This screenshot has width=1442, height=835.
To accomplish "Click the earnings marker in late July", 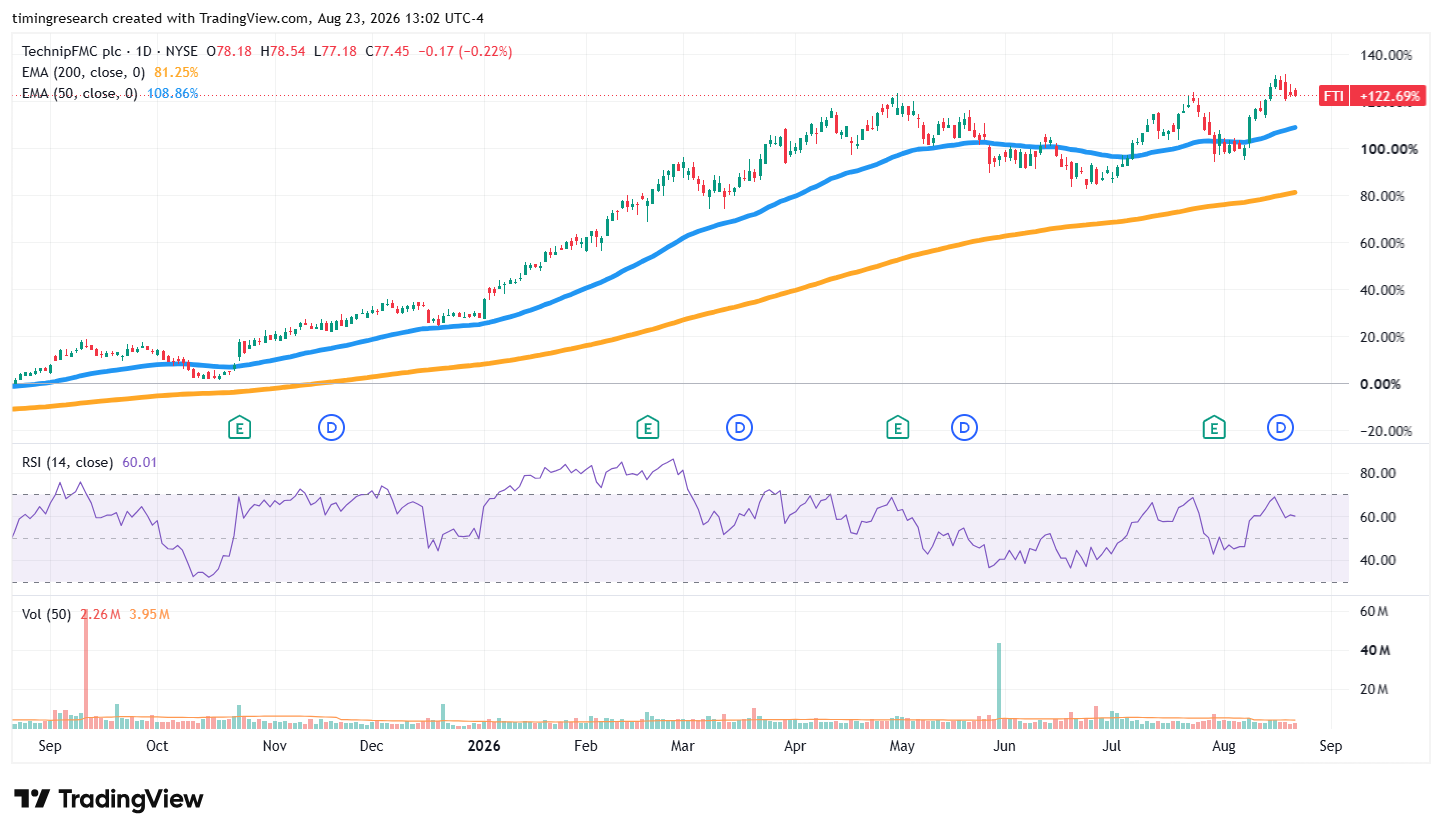I will coord(1214,428).
